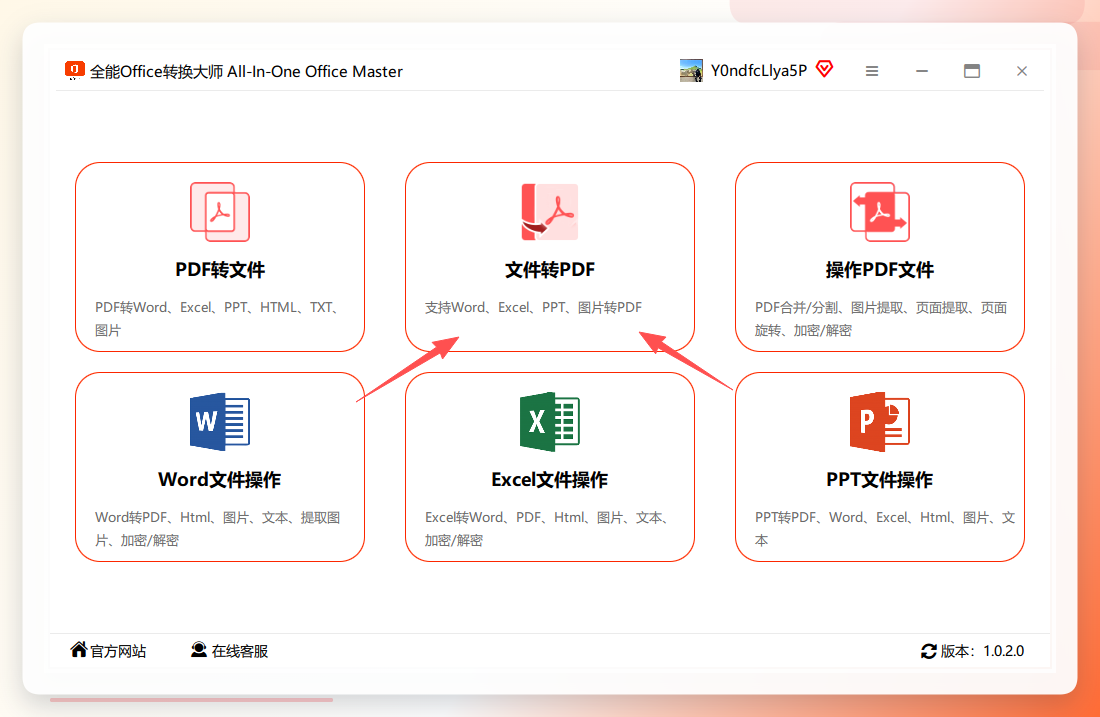Click the orange PowerPoint icon

point(880,422)
